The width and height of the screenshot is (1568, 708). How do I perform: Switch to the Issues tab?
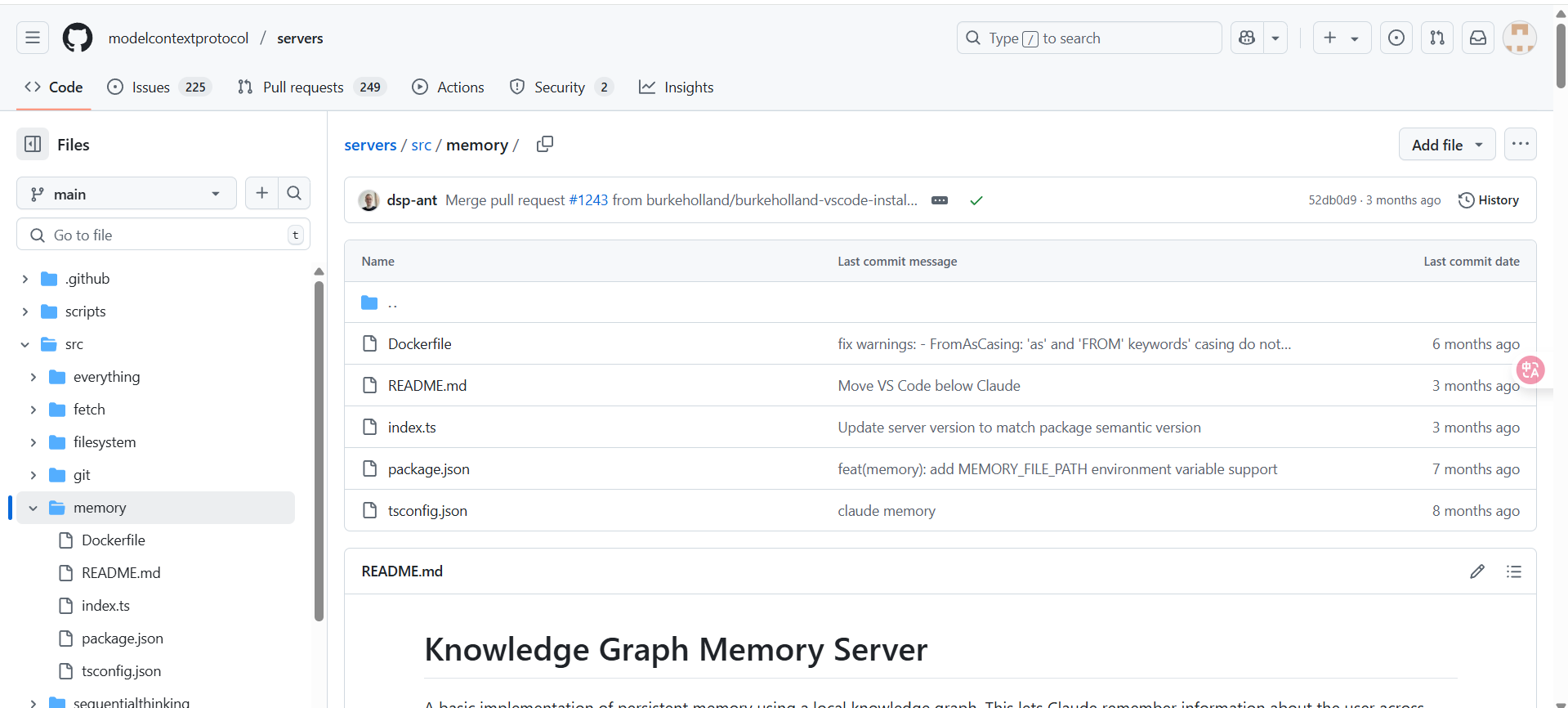(x=160, y=87)
